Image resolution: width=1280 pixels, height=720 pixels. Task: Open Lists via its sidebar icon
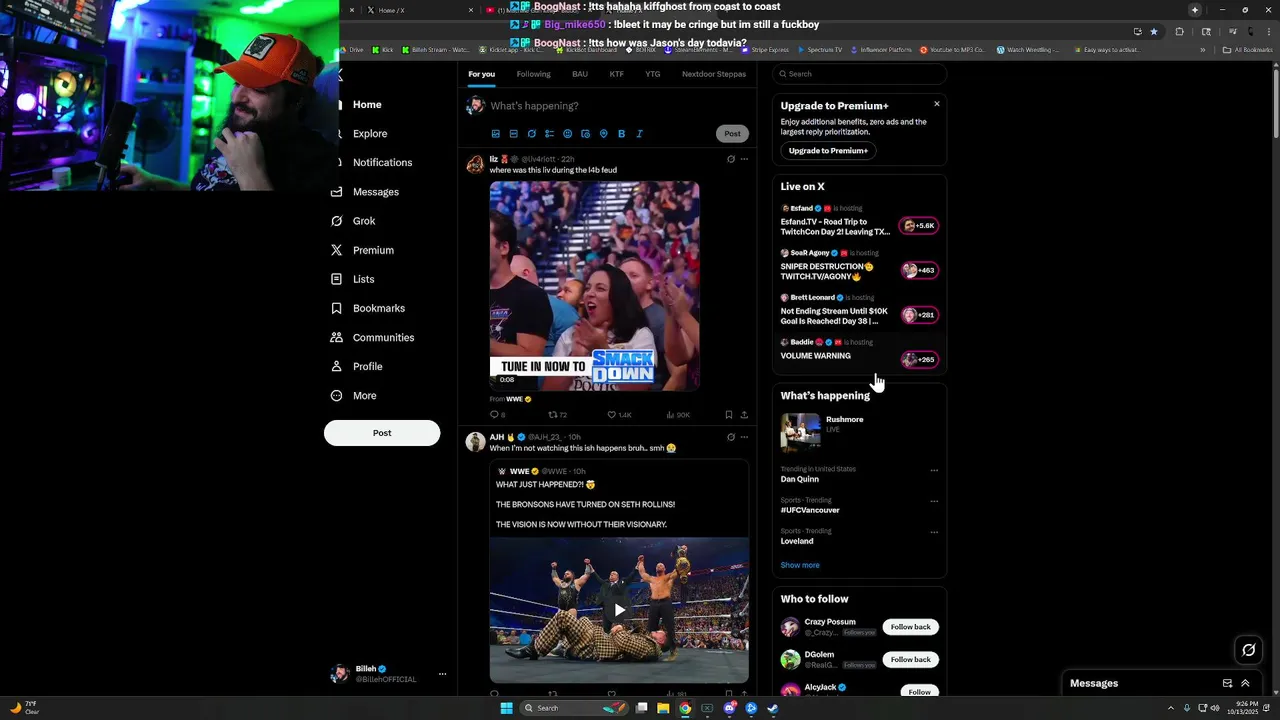coord(337,279)
